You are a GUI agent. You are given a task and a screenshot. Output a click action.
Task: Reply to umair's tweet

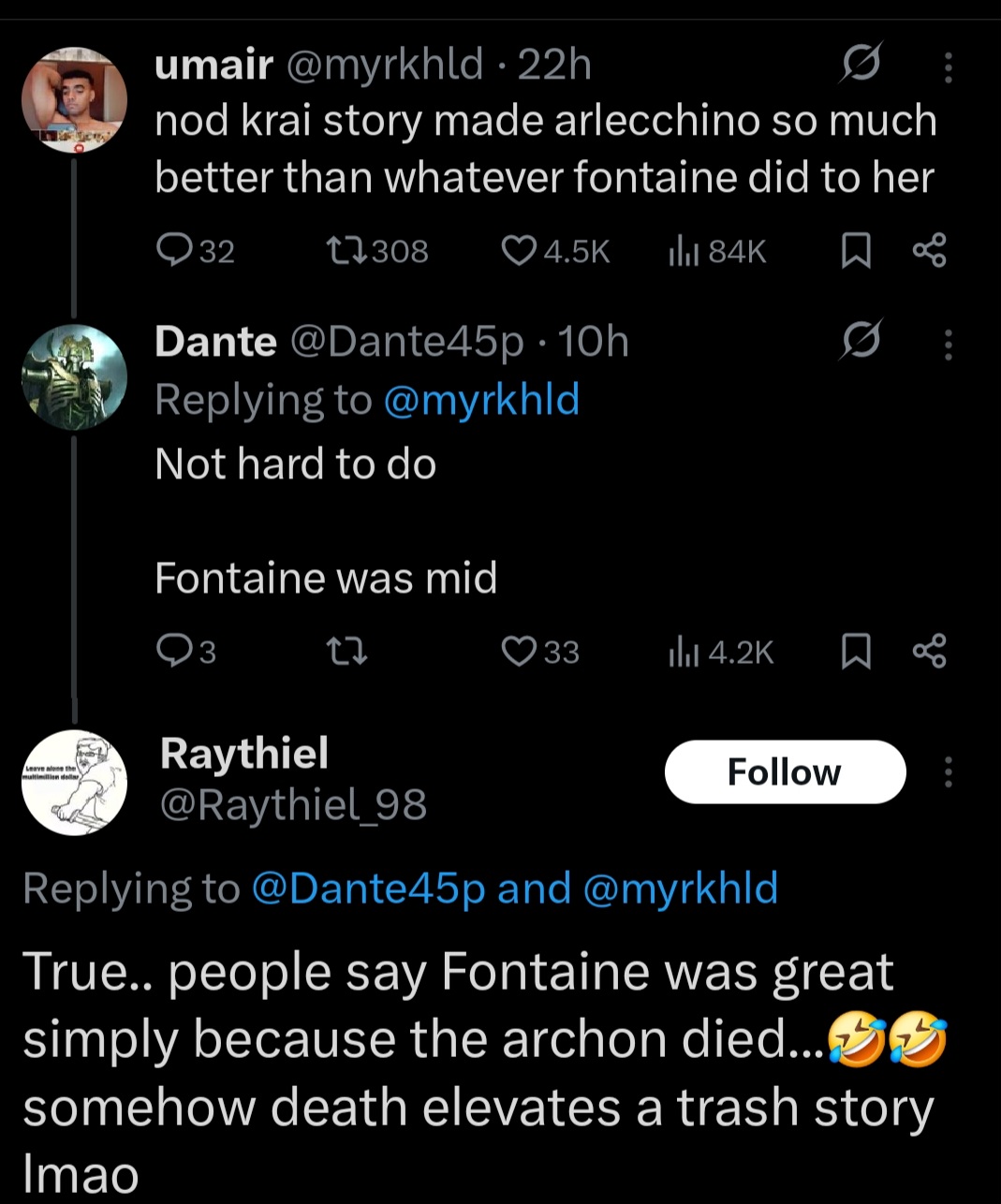pos(173,250)
